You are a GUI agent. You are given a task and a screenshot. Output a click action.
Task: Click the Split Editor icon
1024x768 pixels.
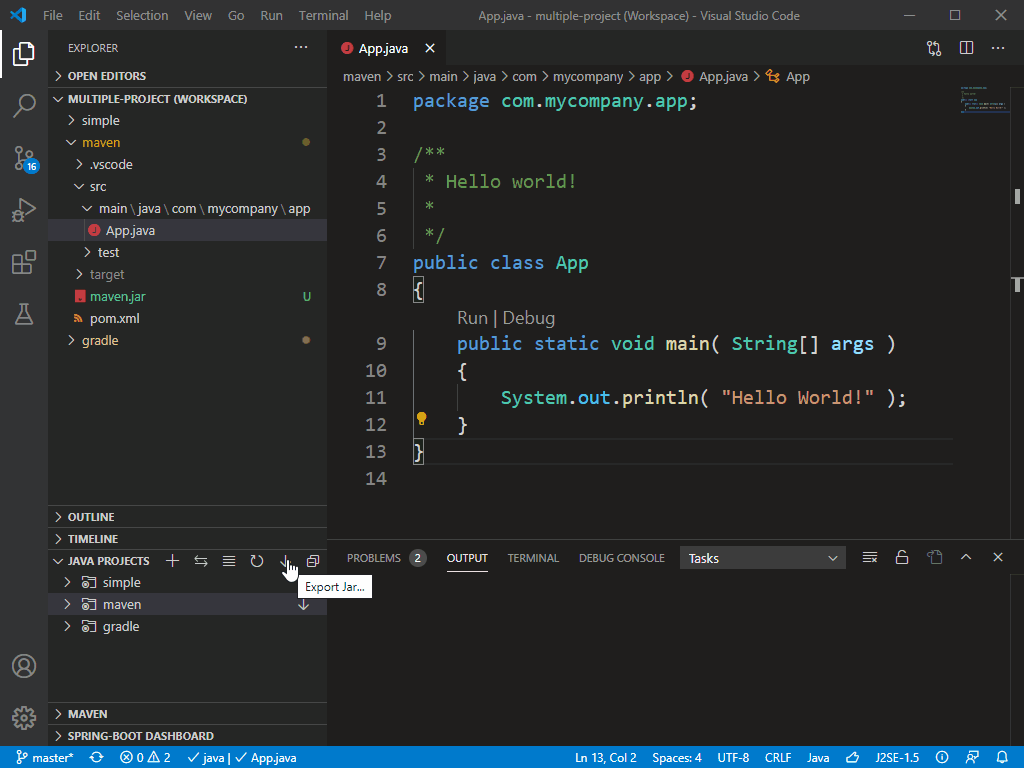point(966,48)
